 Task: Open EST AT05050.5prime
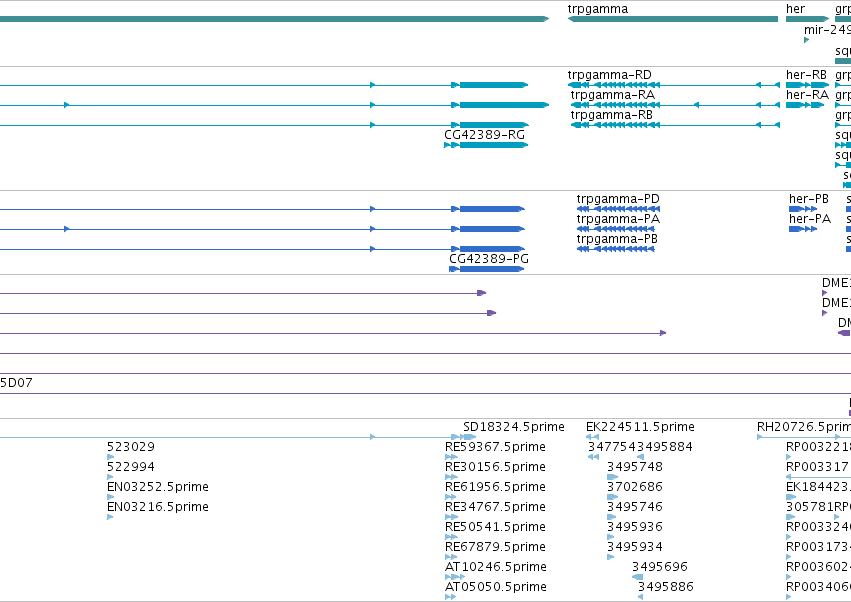click(496, 587)
